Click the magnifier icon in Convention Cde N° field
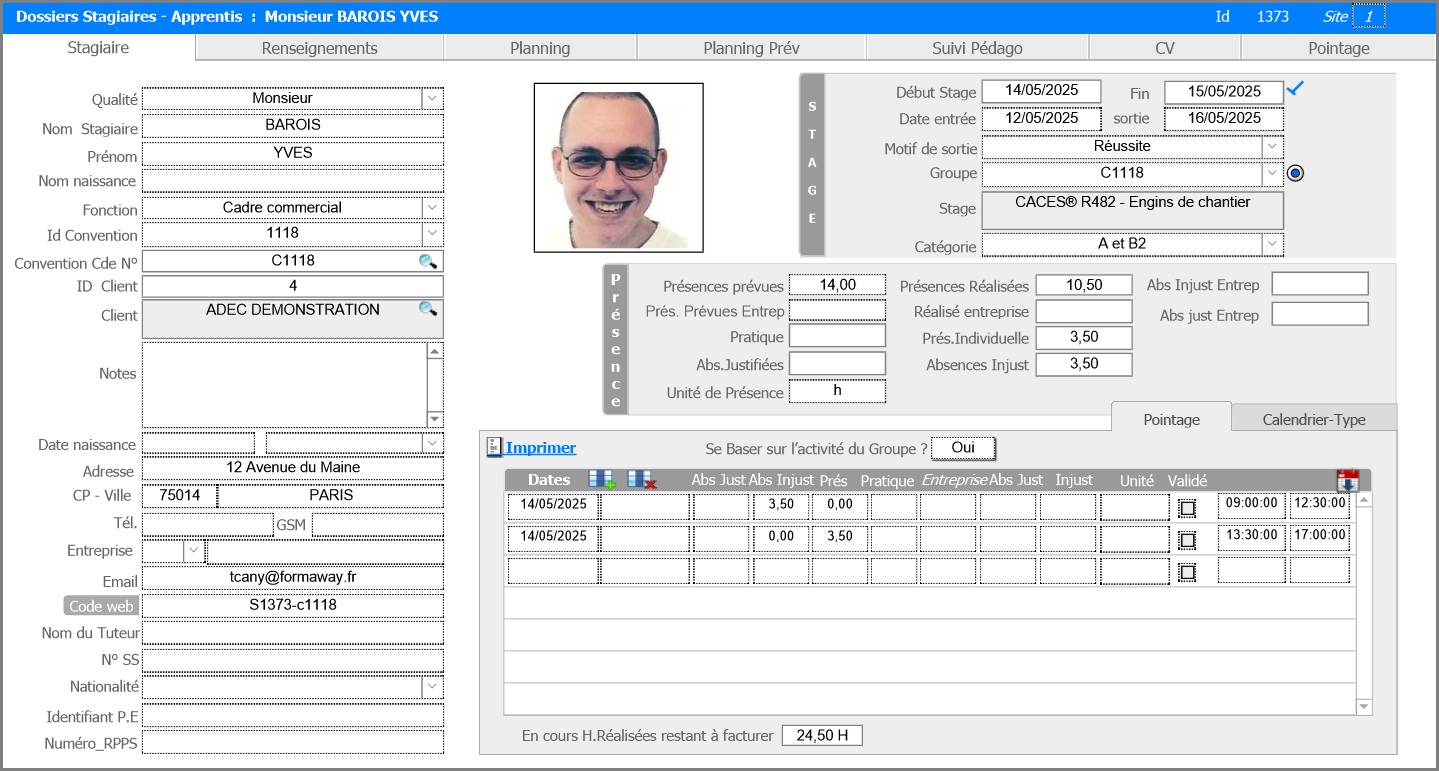Image resolution: width=1439 pixels, height=771 pixels. (x=427, y=261)
